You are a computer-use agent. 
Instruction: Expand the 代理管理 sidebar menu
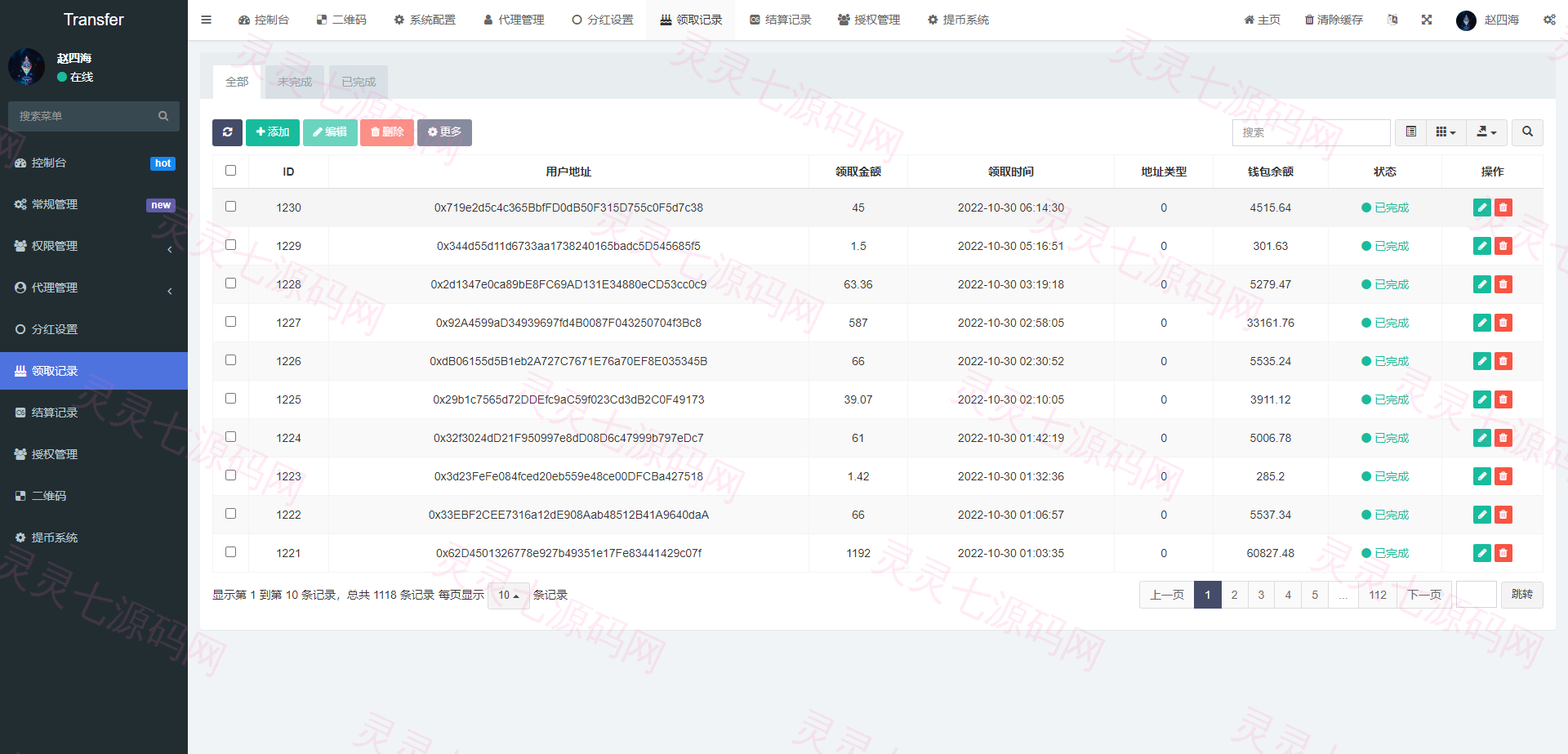point(94,288)
